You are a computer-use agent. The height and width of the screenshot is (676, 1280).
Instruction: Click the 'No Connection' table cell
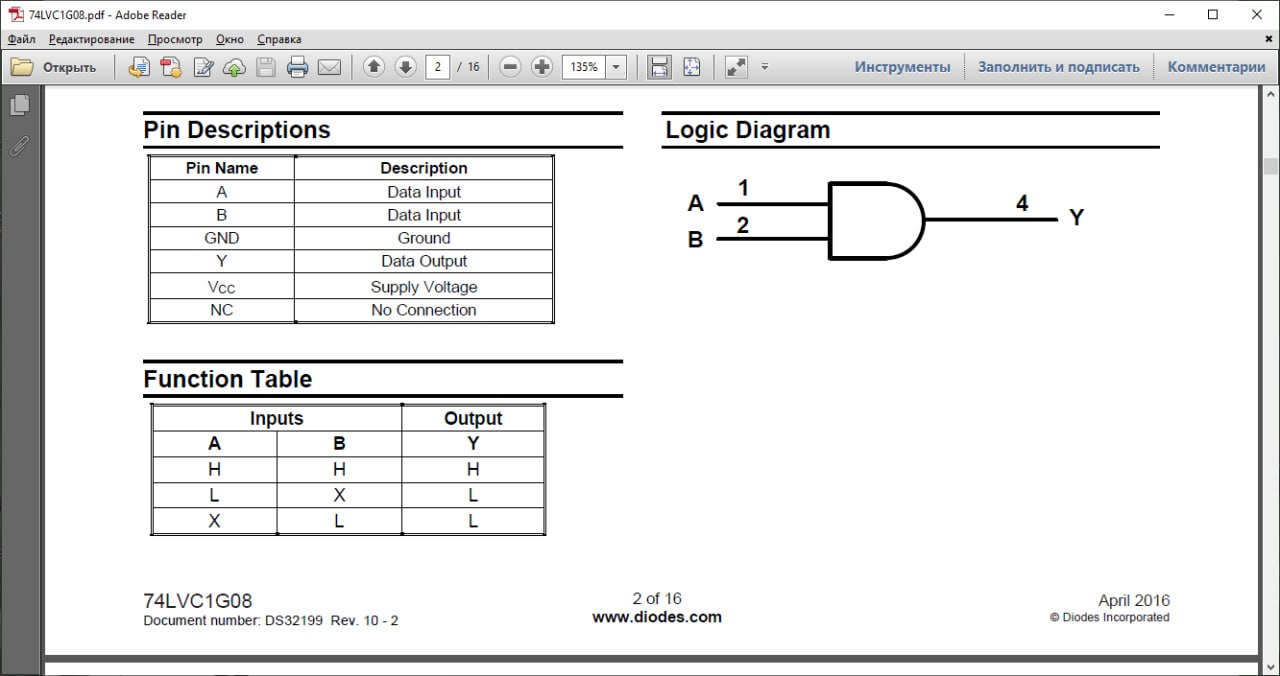click(x=424, y=310)
